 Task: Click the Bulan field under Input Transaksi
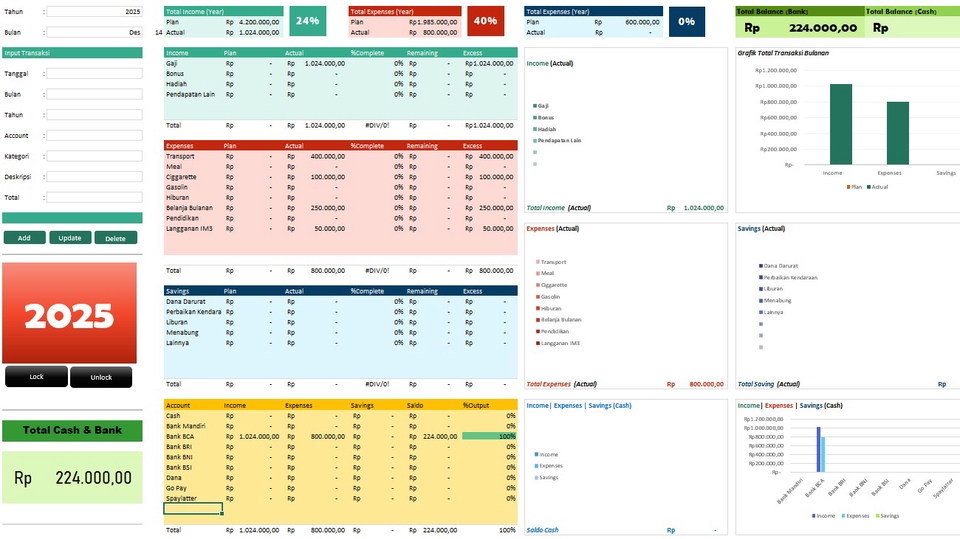[94, 94]
